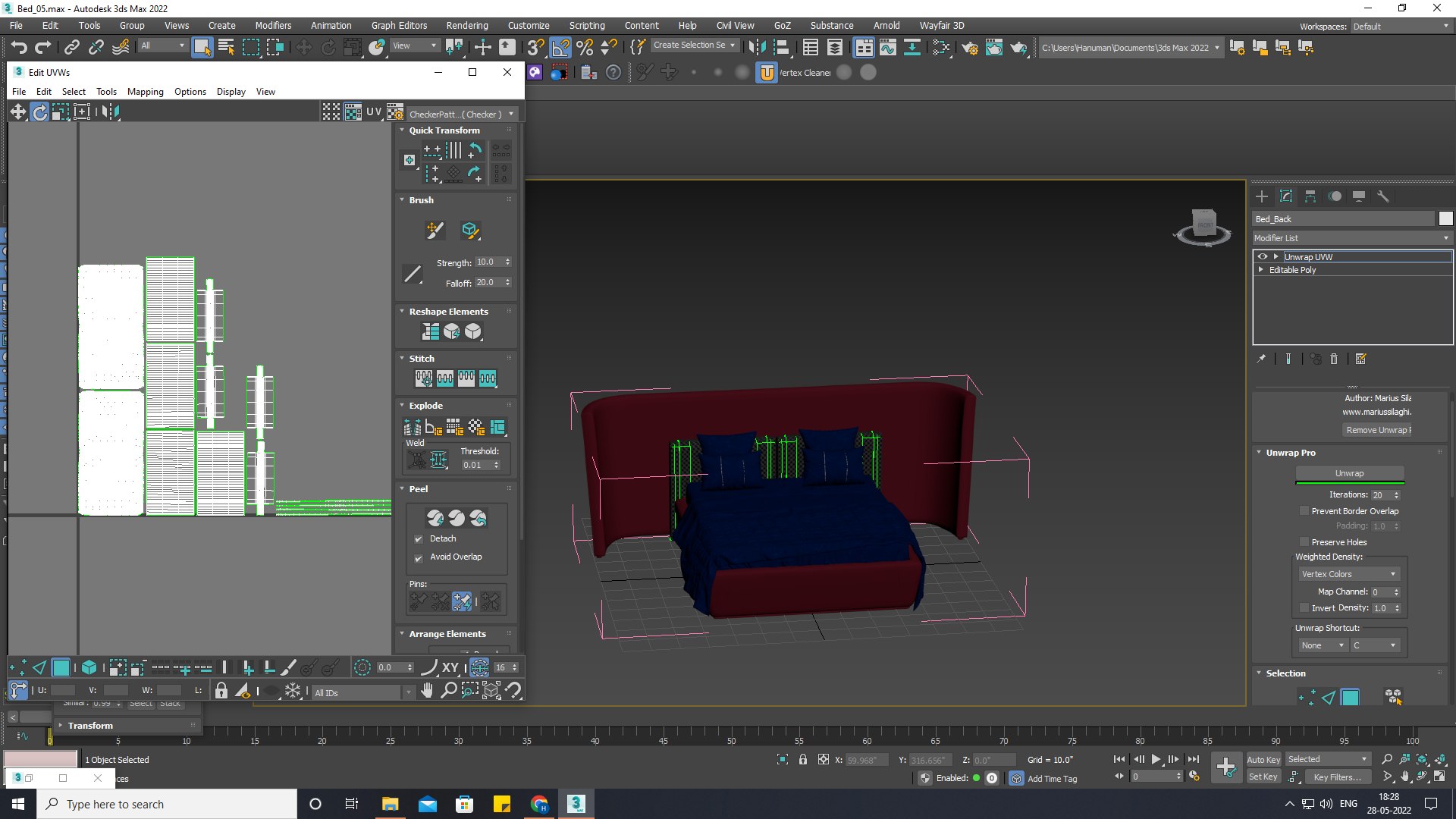Click the Select and Link chain icon
Screen dimensions: 1456x819
coord(71,47)
